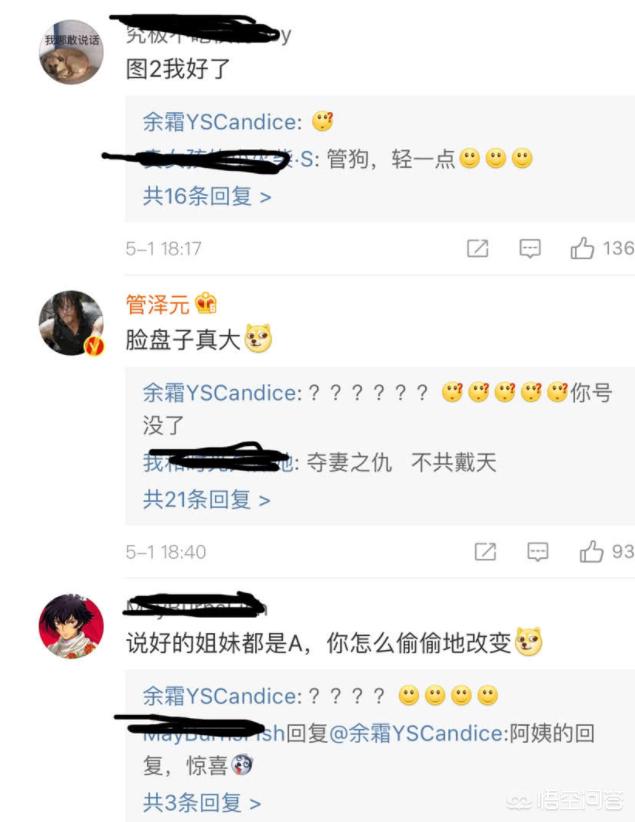This screenshot has height=822, width=635.
Task: Open reply bubble icon on 管泽元's comment
Action: (537, 552)
